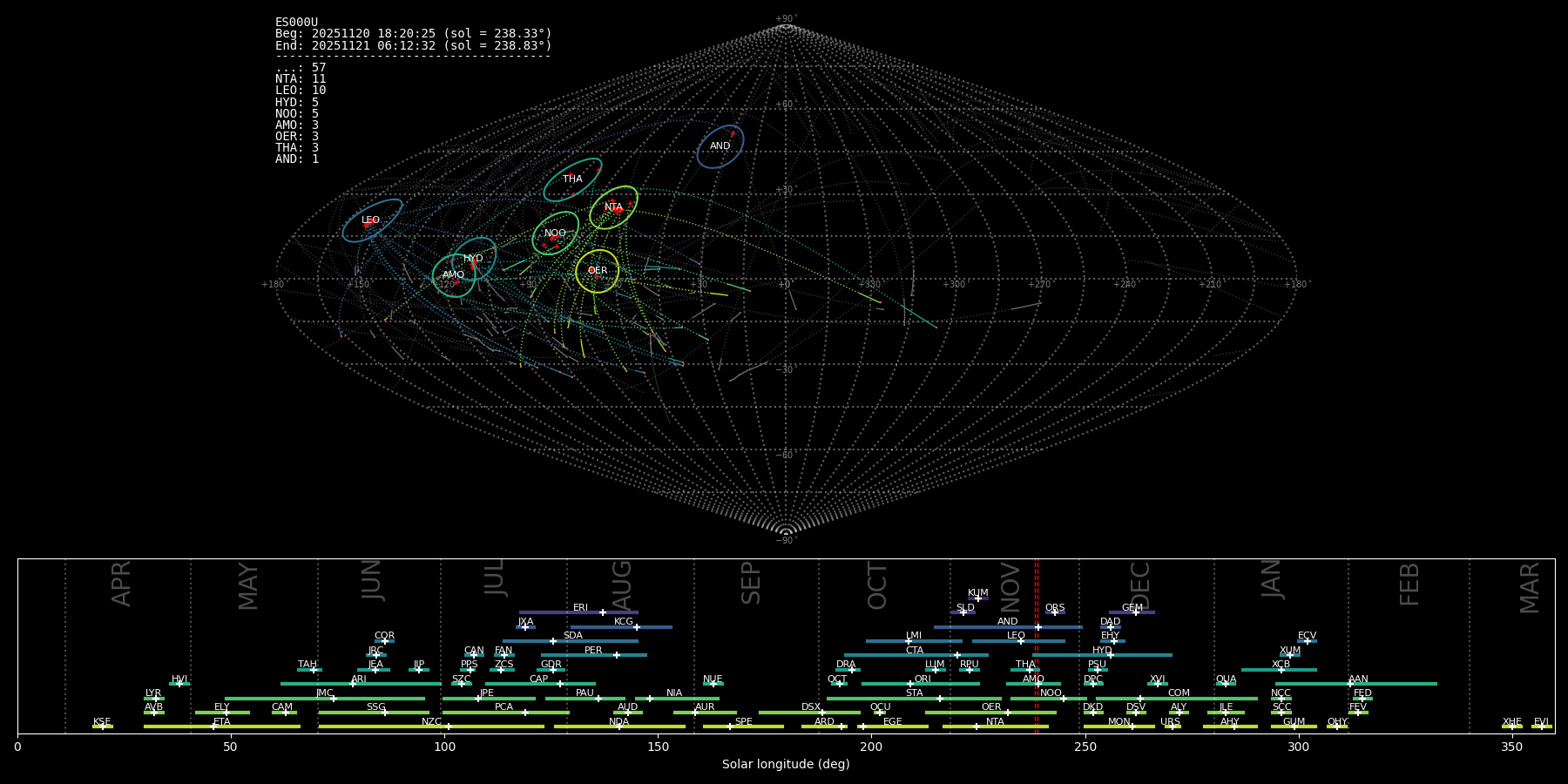Click the 'AND: 1' legend count

(x=297, y=159)
